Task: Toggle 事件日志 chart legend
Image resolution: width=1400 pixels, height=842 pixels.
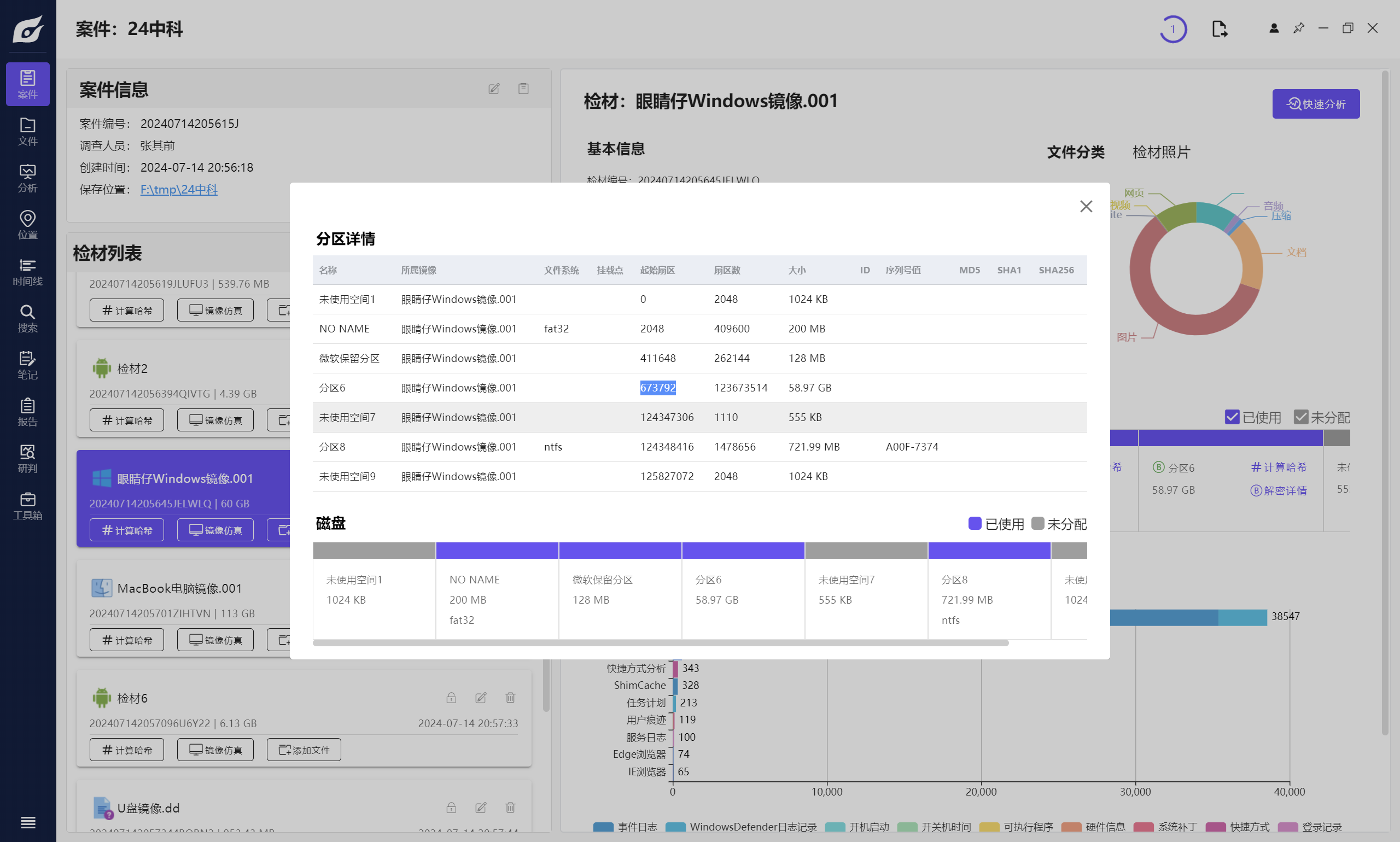Action: pos(625,827)
